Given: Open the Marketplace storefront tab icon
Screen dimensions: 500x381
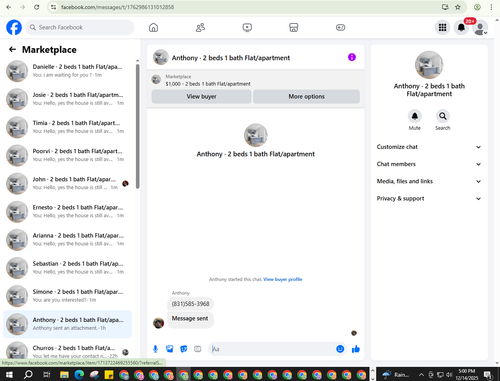Looking at the screenshot, I should click(294, 27).
